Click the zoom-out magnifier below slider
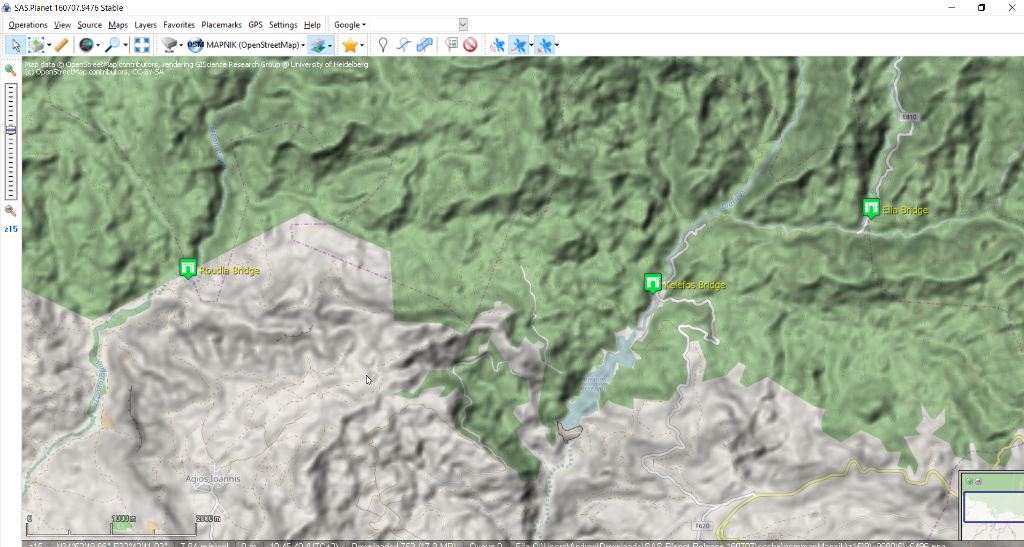This screenshot has height=547, width=1024. click(x=10, y=210)
